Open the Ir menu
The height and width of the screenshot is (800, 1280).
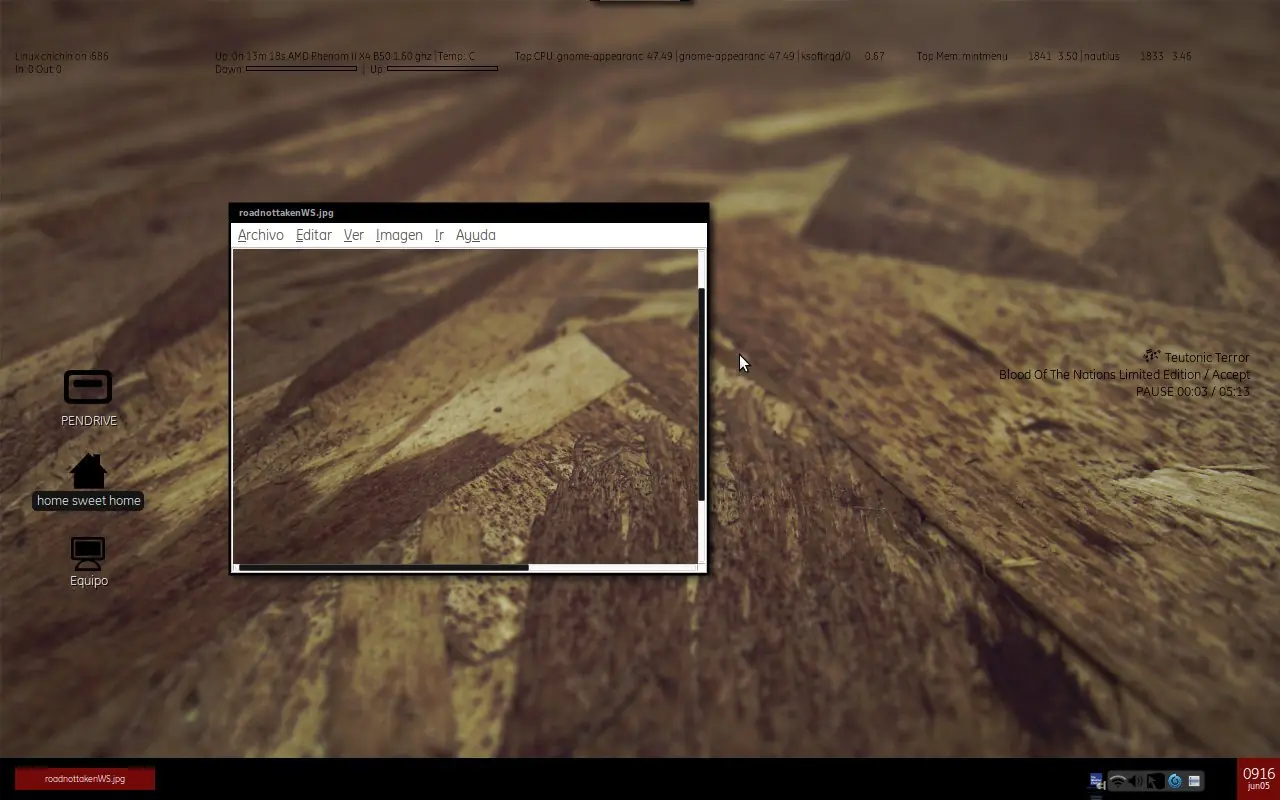click(439, 235)
